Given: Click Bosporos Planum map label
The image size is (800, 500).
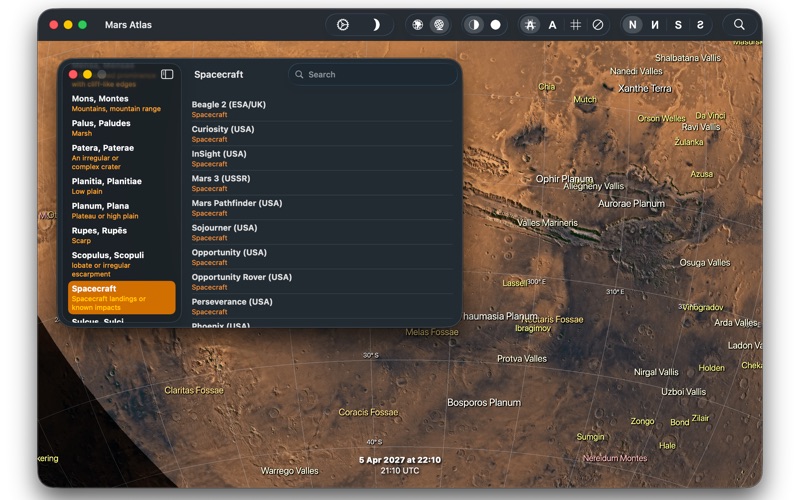Looking at the screenshot, I should coord(484,403).
